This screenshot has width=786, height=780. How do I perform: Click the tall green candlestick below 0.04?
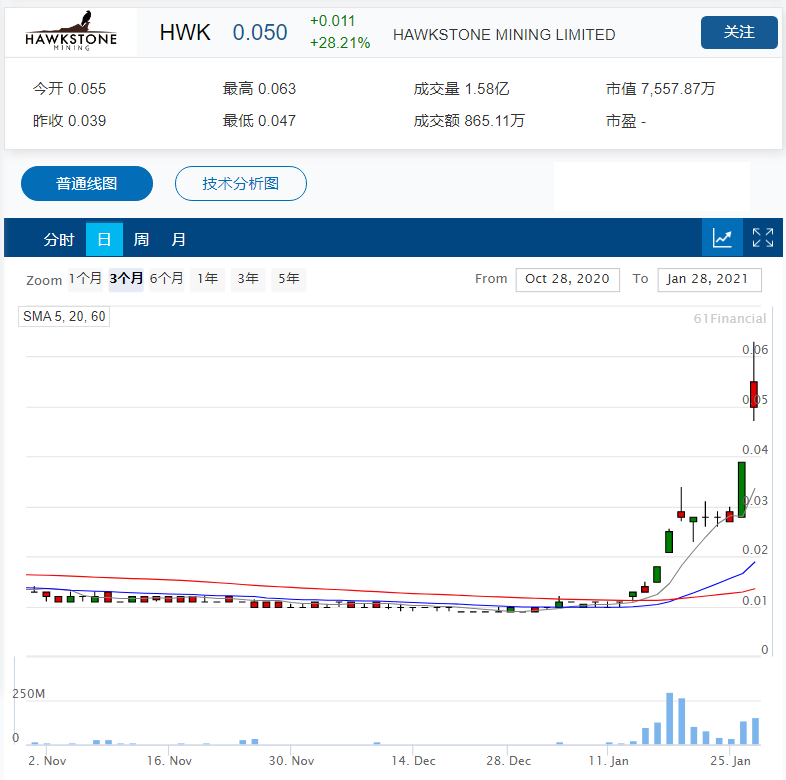tap(741, 490)
